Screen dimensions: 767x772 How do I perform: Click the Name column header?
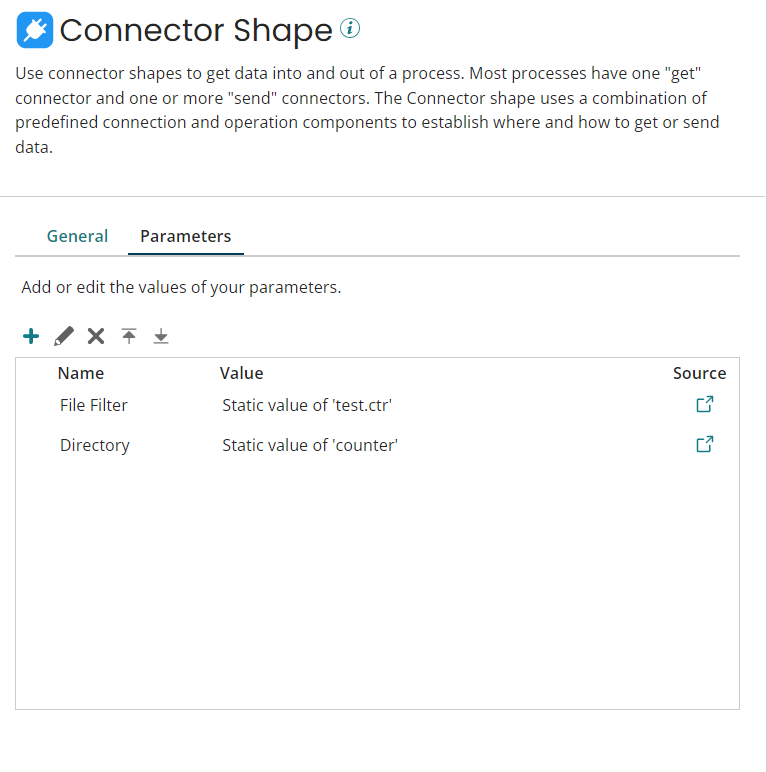click(x=81, y=373)
